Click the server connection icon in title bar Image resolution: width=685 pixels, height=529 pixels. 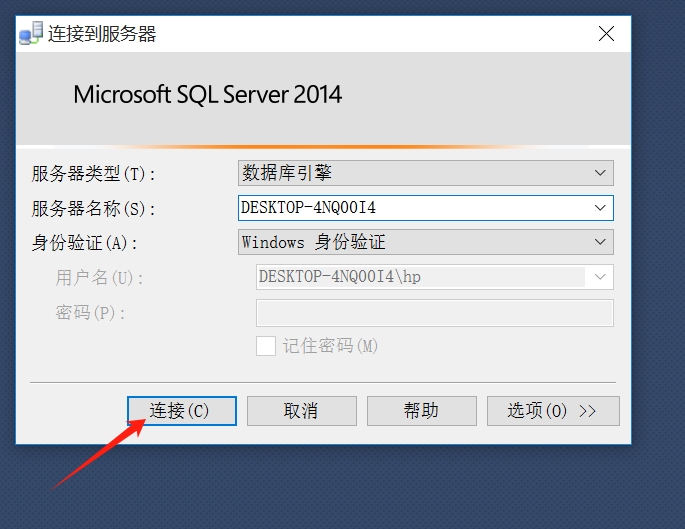pyautogui.click(x=31, y=34)
